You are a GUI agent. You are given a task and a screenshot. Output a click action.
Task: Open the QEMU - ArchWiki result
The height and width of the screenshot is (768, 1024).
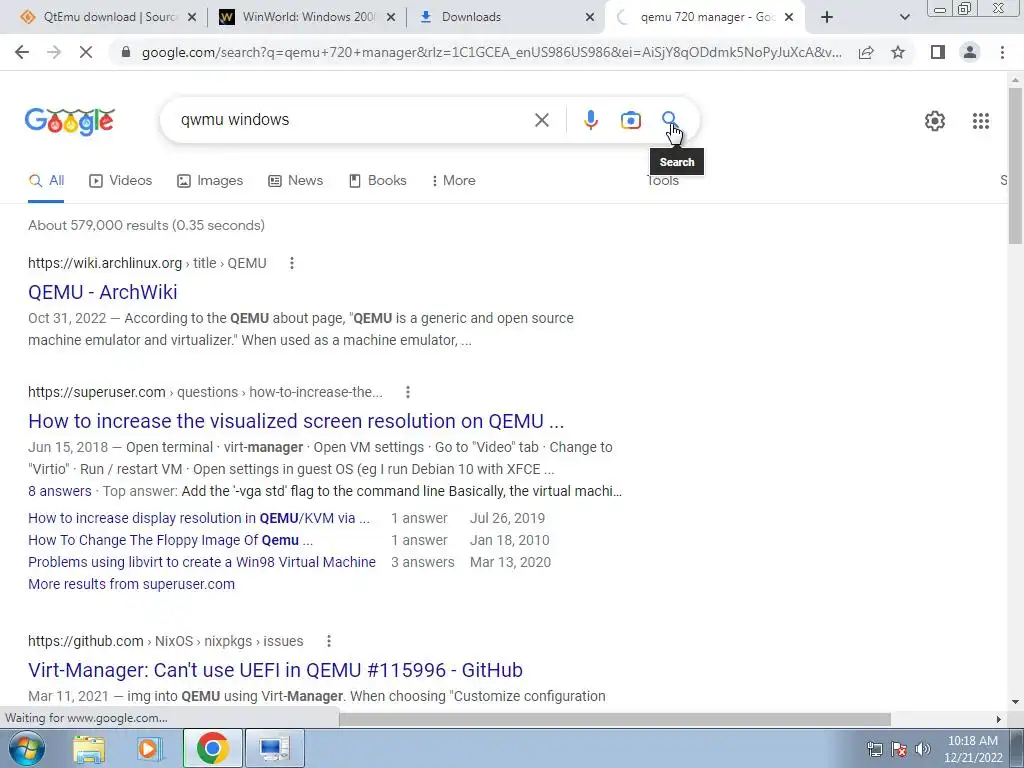click(103, 292)
